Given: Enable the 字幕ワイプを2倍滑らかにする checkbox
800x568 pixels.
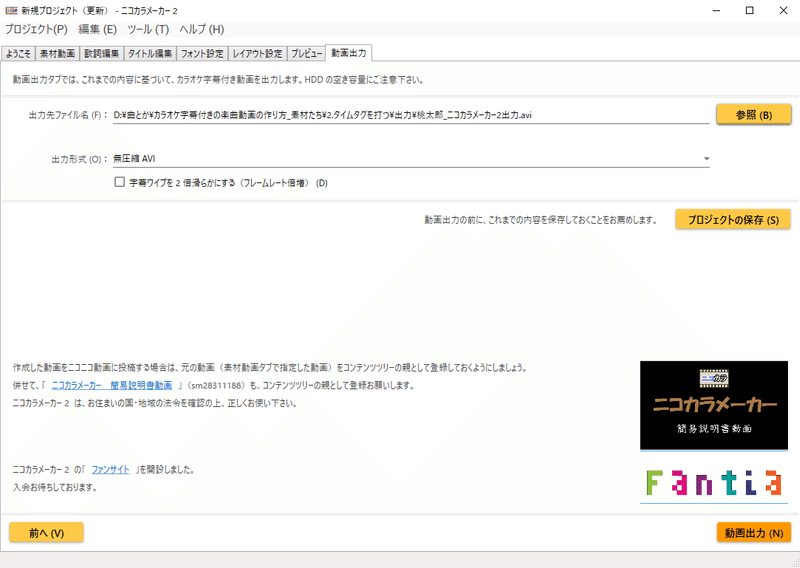Looking at the screenshot, I should click(119, 182).
